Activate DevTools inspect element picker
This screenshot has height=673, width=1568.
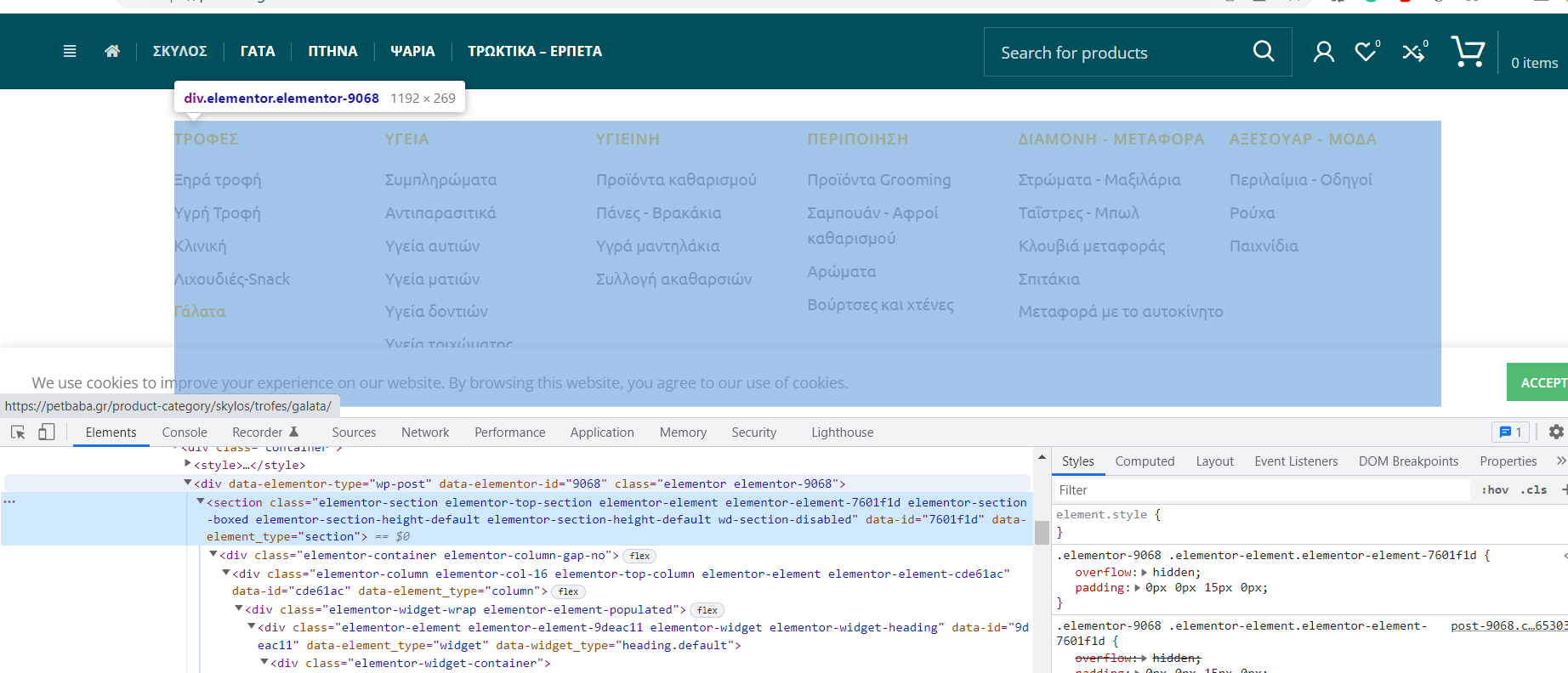coord(18,432)
